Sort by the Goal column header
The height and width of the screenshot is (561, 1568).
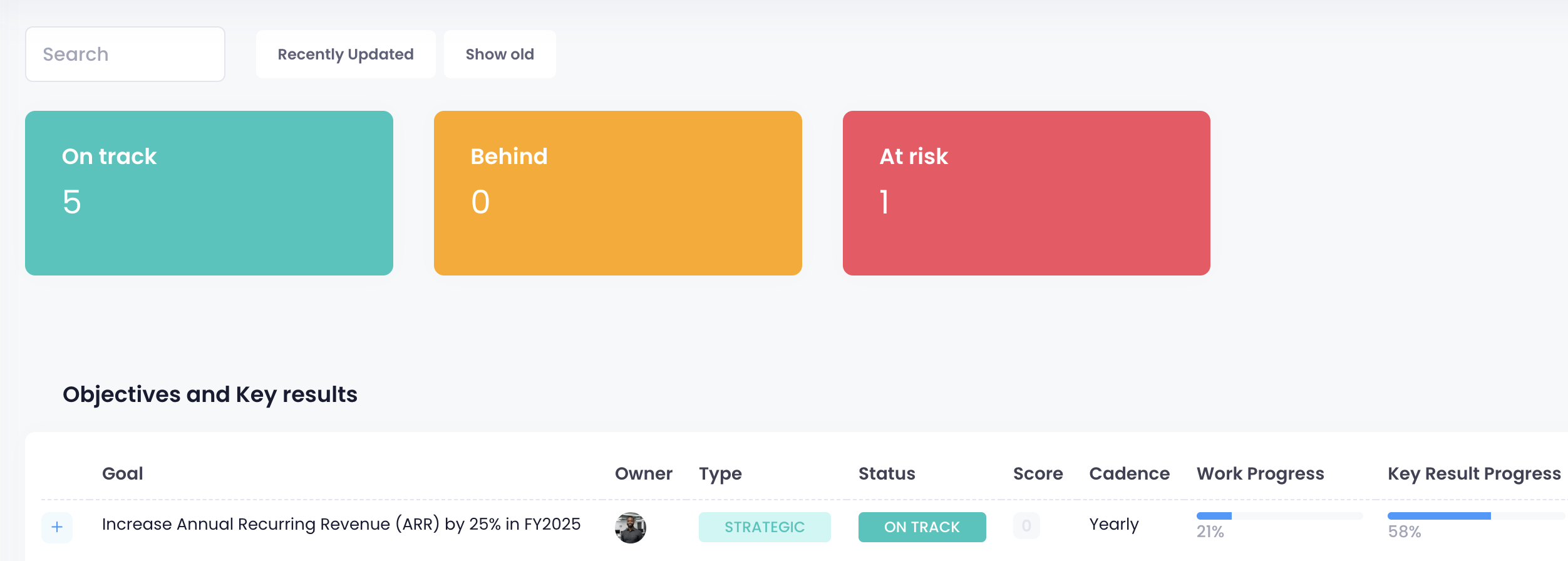pyautogui.click(x=123, y=473)
